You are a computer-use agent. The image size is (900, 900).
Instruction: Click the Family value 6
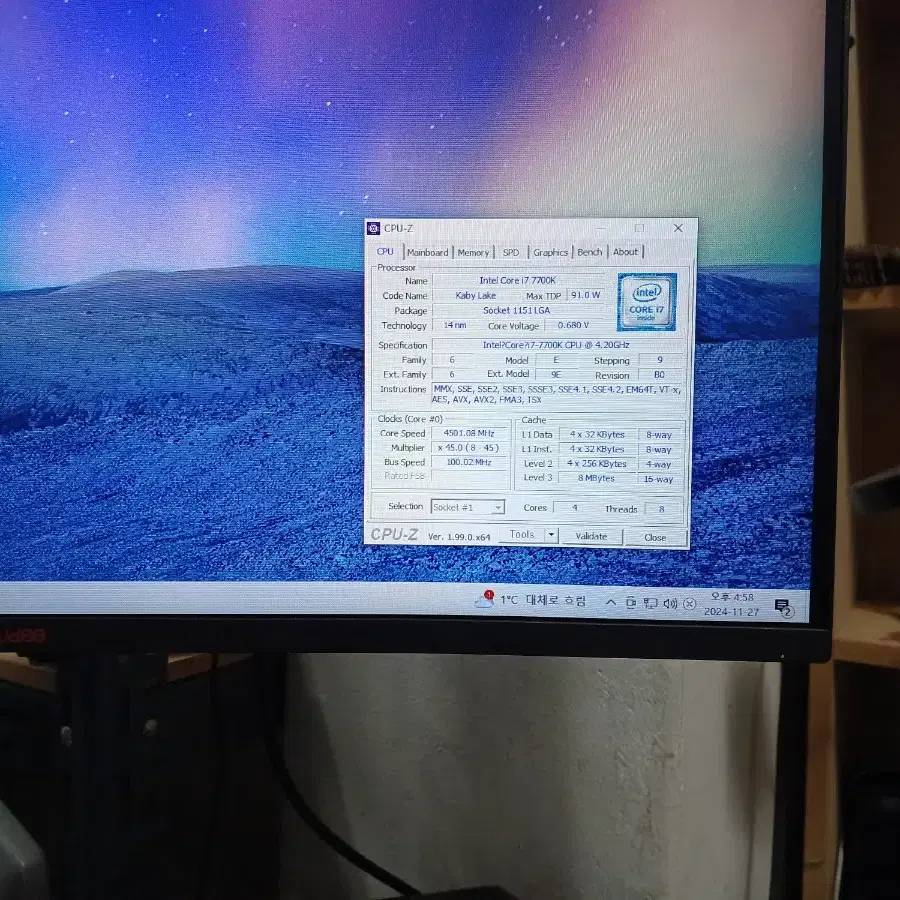coord(452,360)
